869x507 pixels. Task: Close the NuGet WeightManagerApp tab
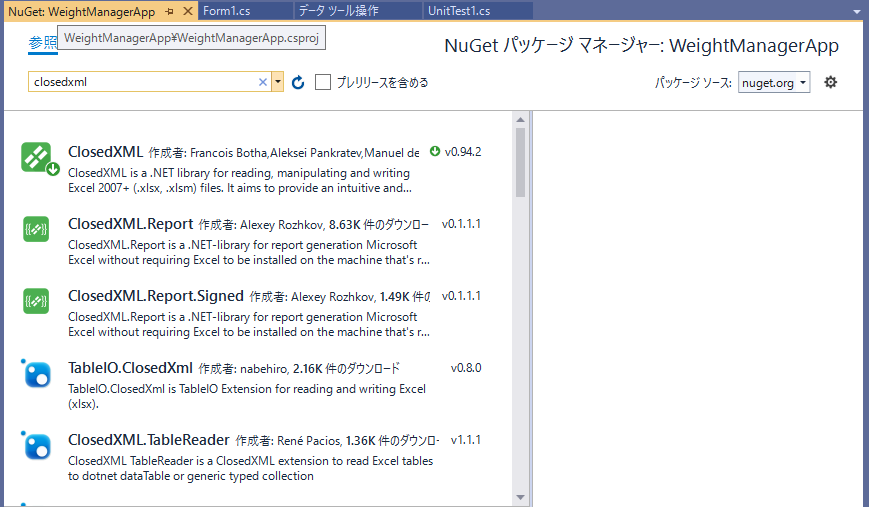click(x=188, y=11)
